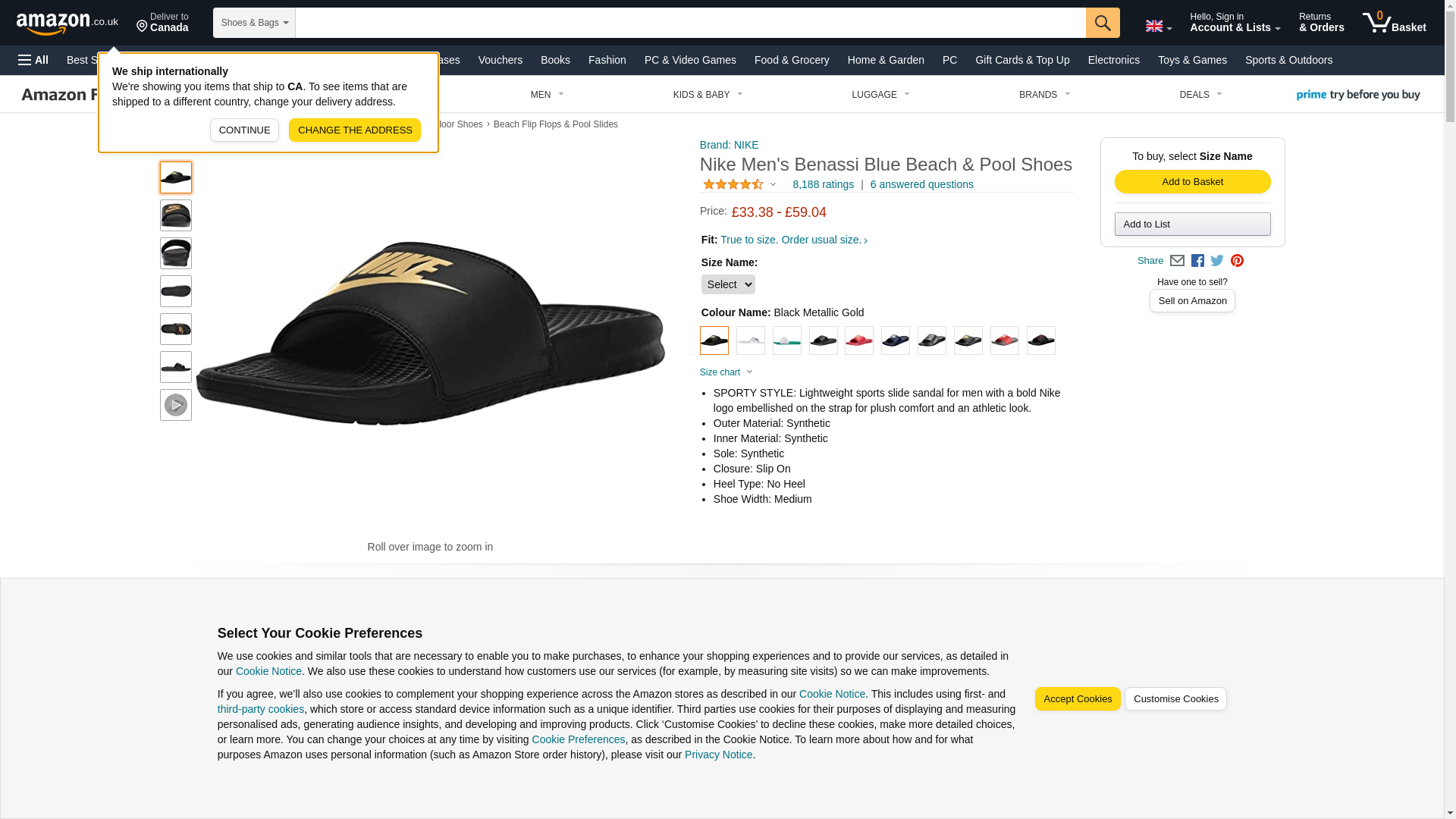
Task: Open the BRANDS menu
Action: pos(1043,95)
